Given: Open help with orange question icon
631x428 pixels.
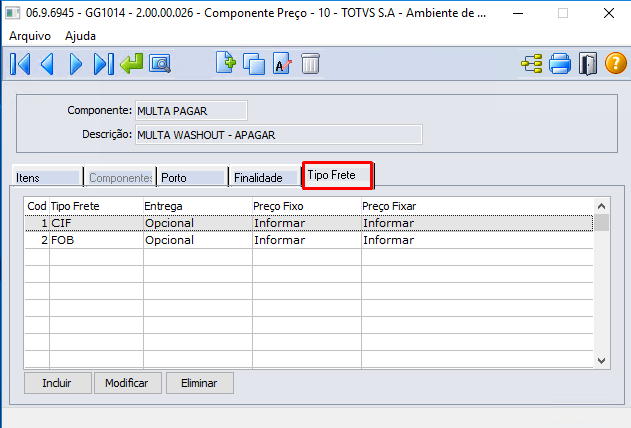Looking at the screenshot, I should 616,64.
